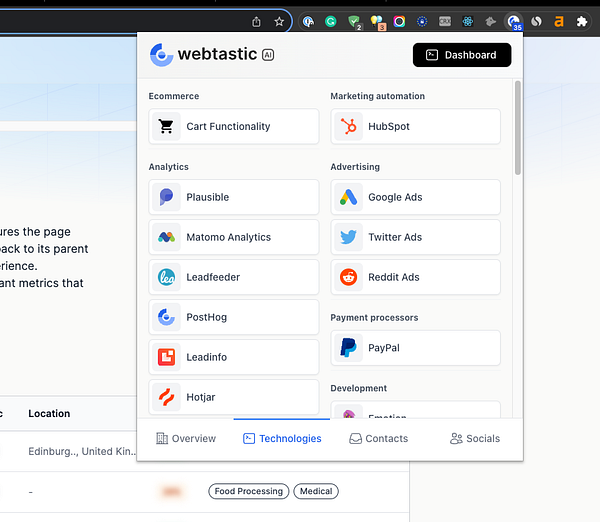Click the Matomo Analytics logo icon

166,237
